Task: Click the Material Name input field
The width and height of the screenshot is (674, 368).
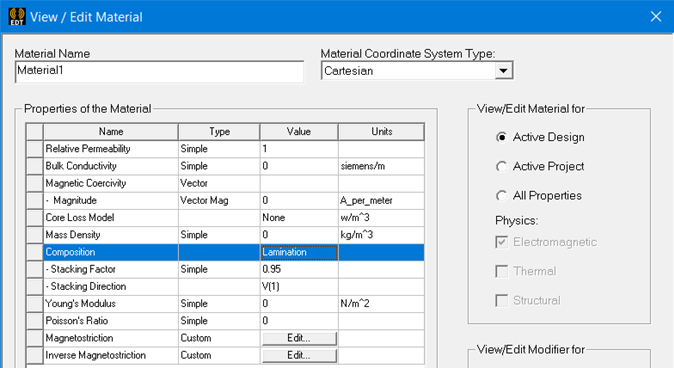Action: (x=159, y=71)
